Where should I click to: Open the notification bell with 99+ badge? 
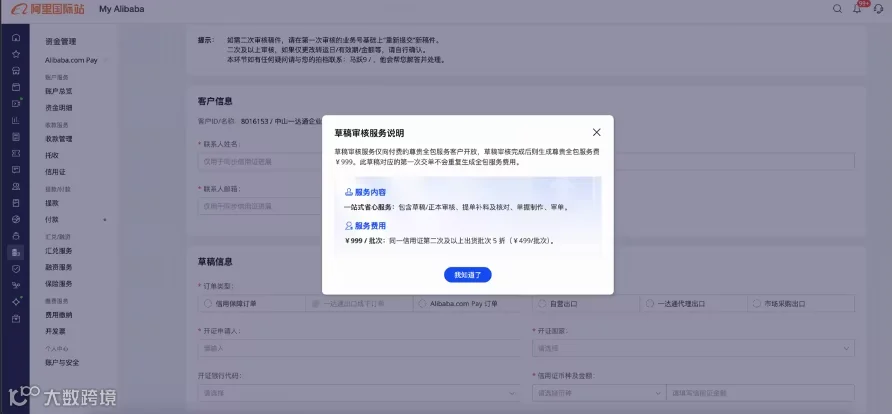click(x=858, y=9)
